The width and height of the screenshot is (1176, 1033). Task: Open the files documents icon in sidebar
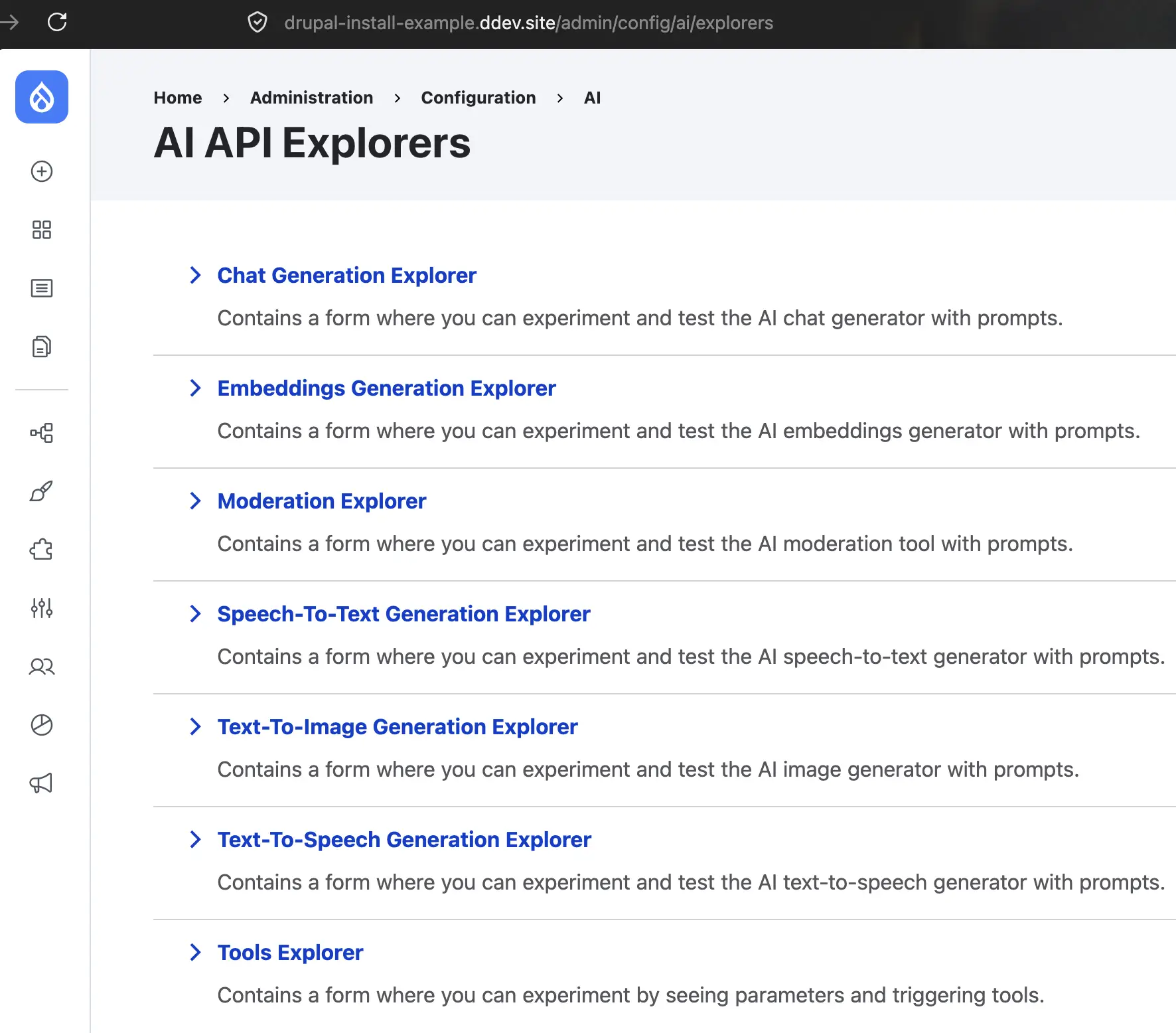42,347
